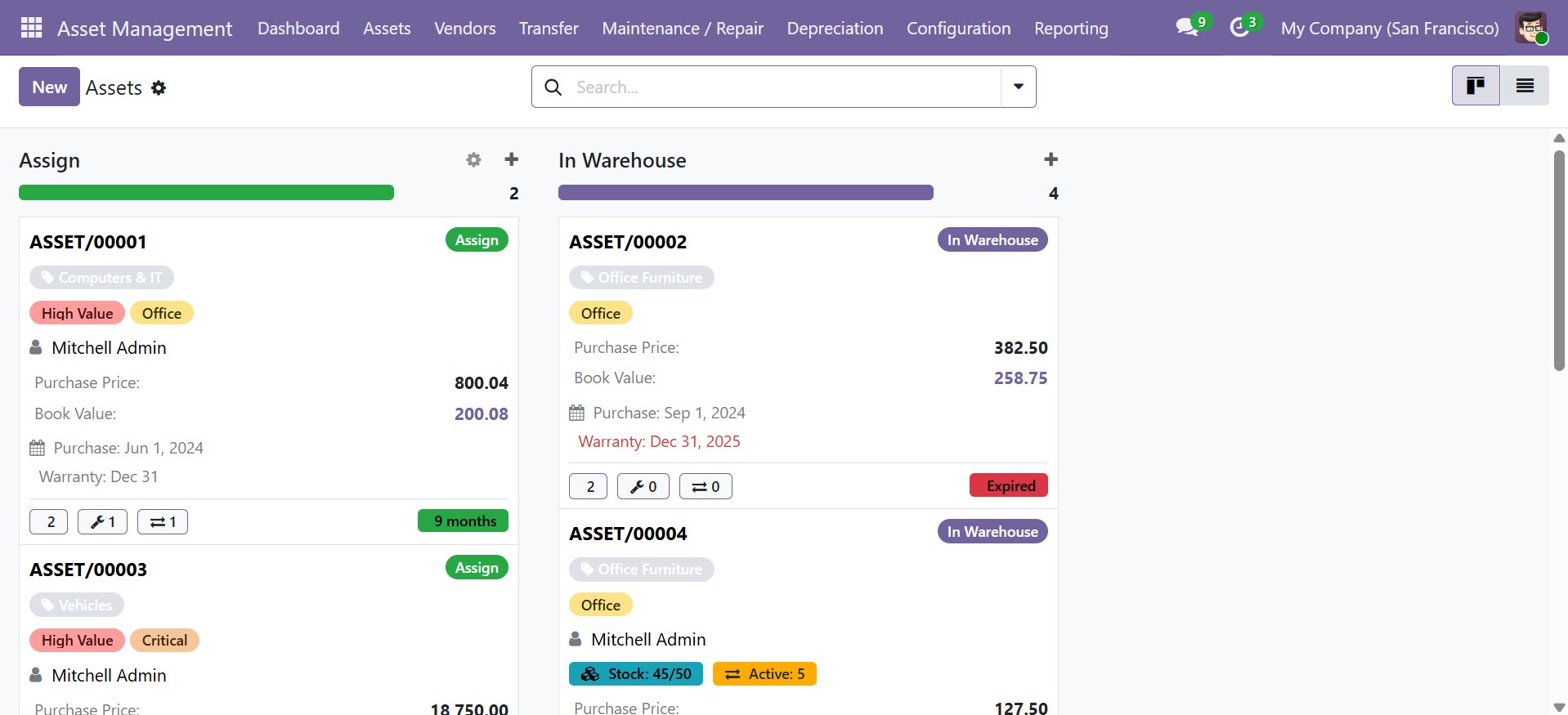Click calendar icon beside Purchase: Jun 1, 2024
The width and height of the screenshot is (1568, 715).
point(38,448)
